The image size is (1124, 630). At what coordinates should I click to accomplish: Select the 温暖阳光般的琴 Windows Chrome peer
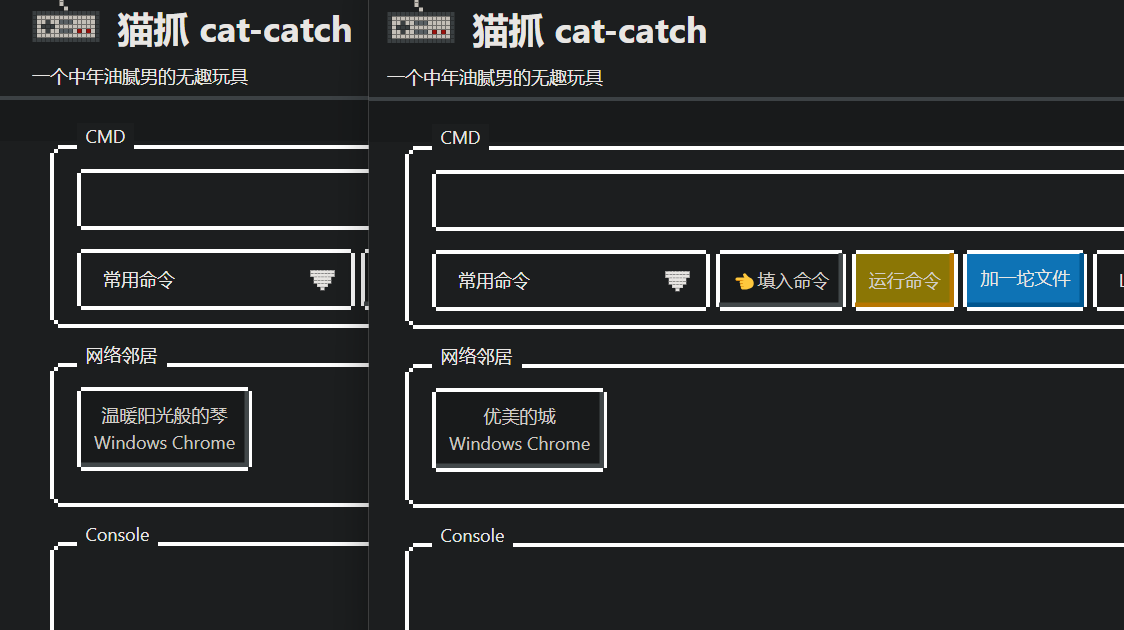pyautogui.click(x=164, y=429)
